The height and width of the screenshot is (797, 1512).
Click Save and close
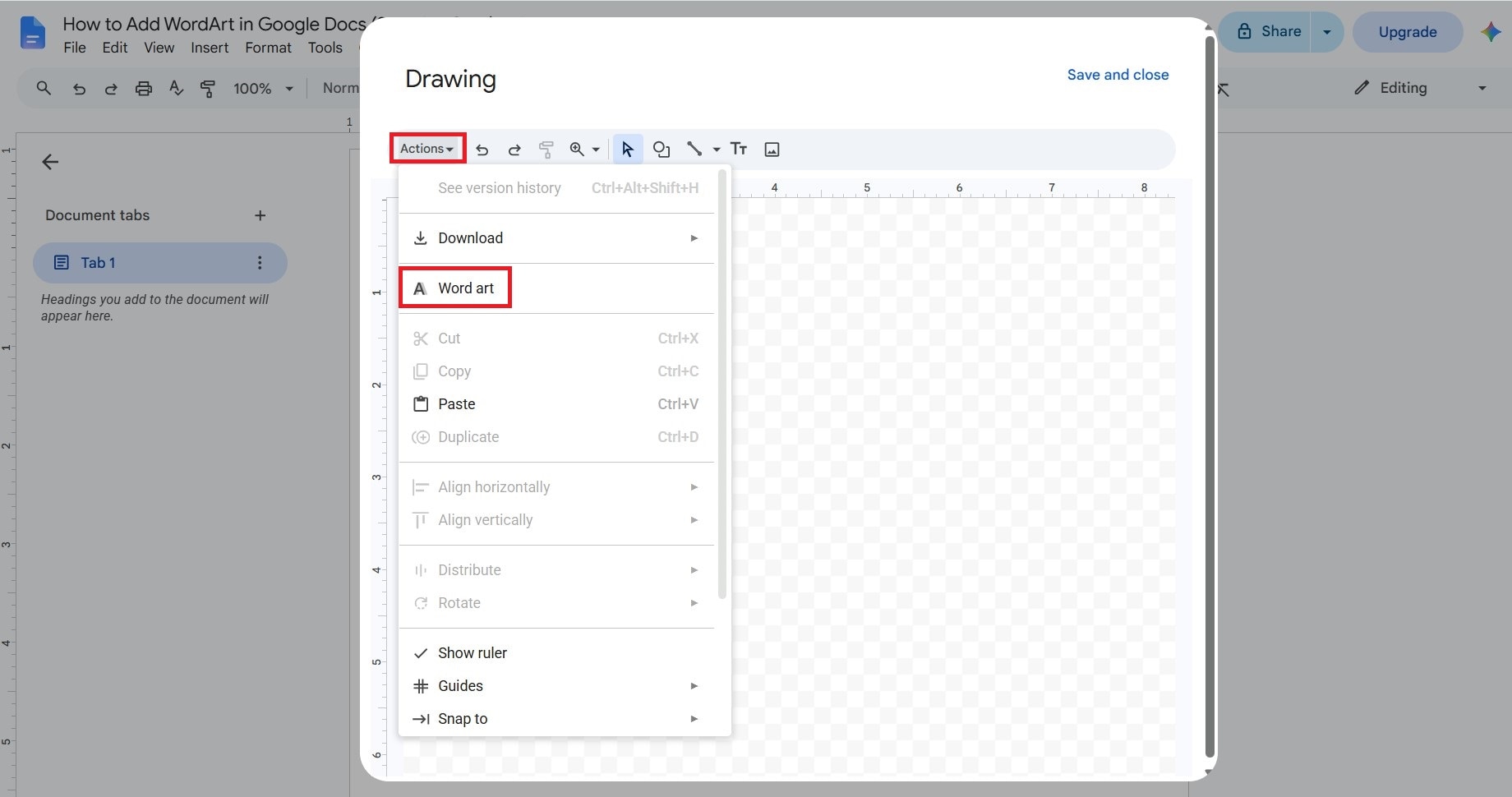pos(1118,75)
